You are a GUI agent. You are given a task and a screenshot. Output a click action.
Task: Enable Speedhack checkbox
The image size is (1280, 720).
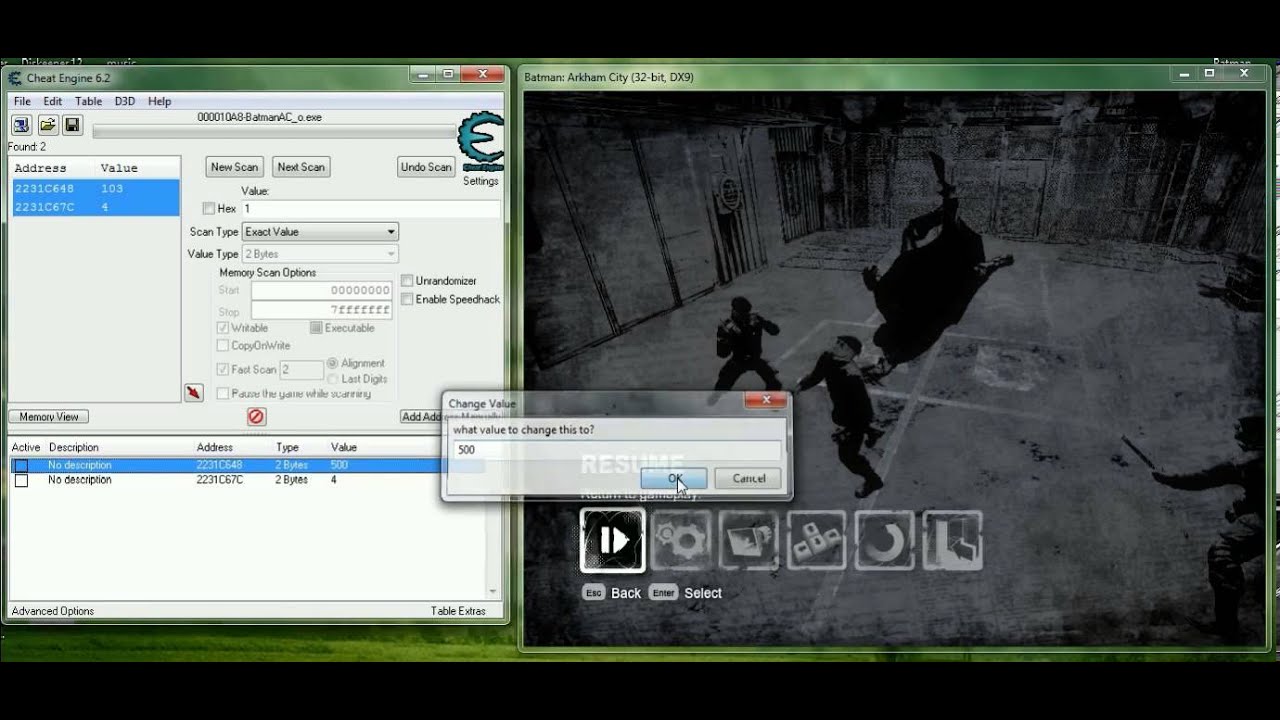point(407,299)
